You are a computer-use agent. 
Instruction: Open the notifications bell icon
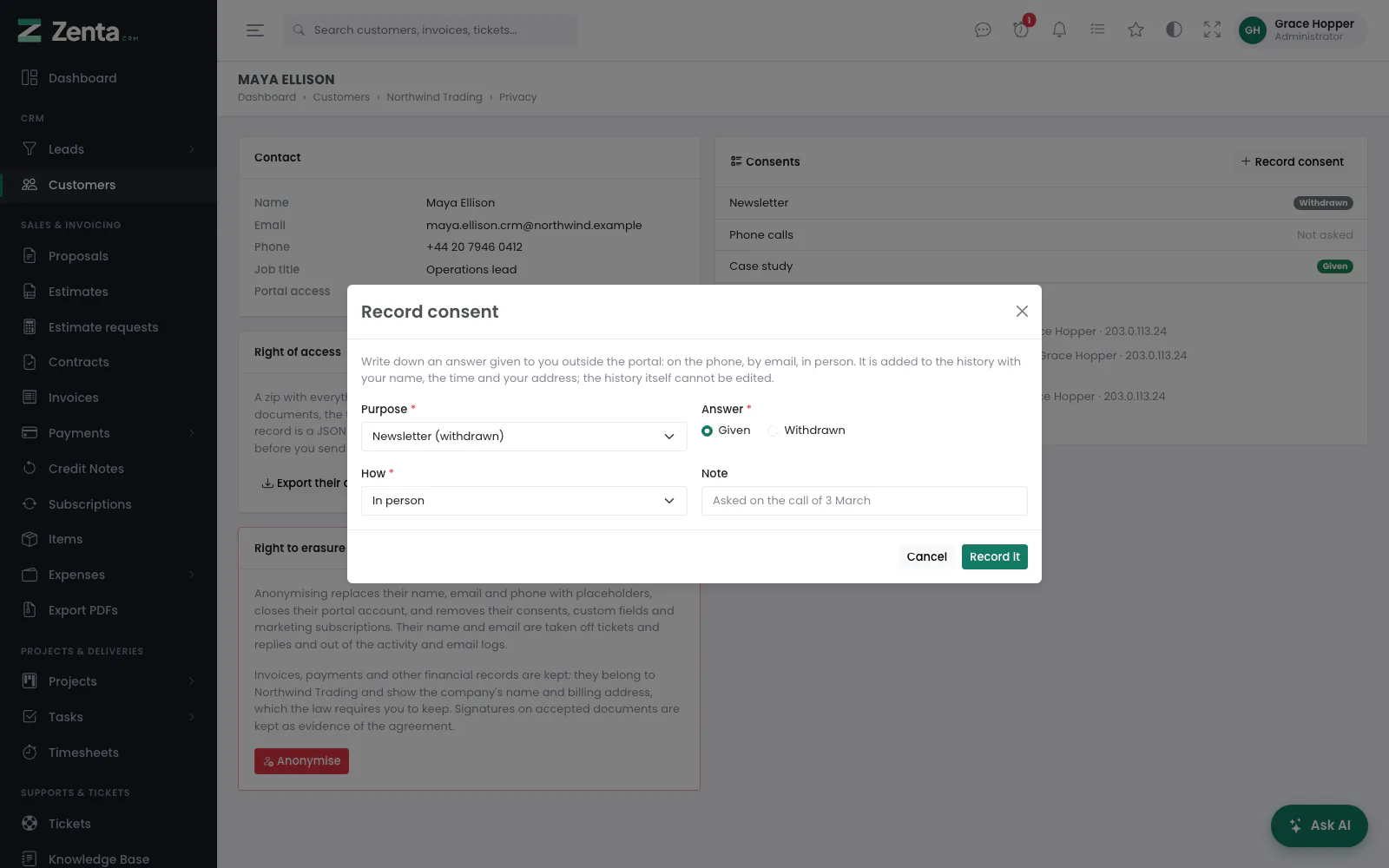(x=1059, y=30)
